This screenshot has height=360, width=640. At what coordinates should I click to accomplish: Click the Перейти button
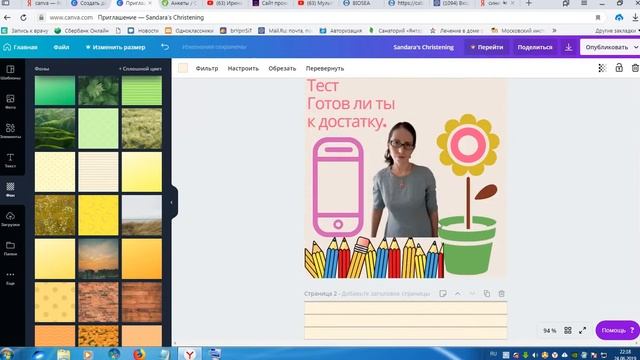pos(487,47)
